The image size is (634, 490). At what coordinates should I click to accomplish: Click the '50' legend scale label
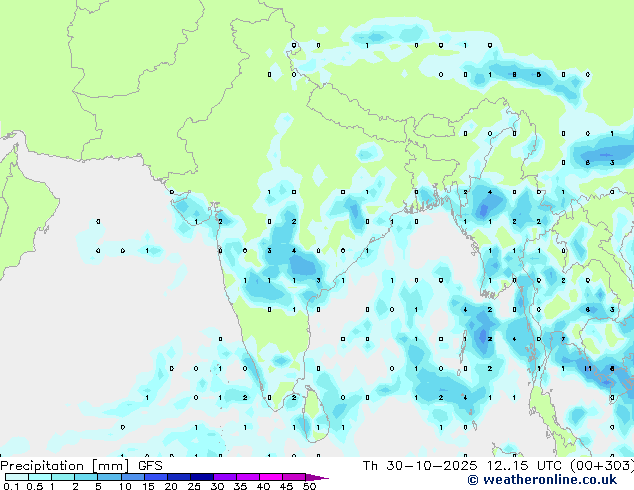pyautogui.click(x=309, y=486)
